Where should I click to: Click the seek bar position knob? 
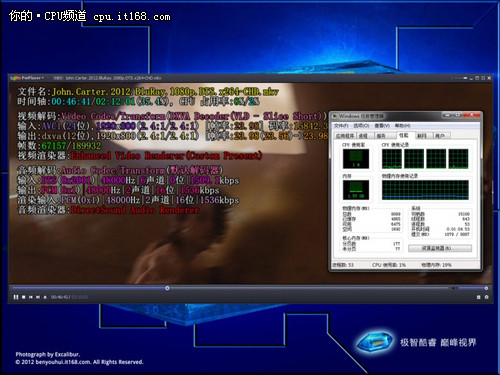(x=167, y=288)
